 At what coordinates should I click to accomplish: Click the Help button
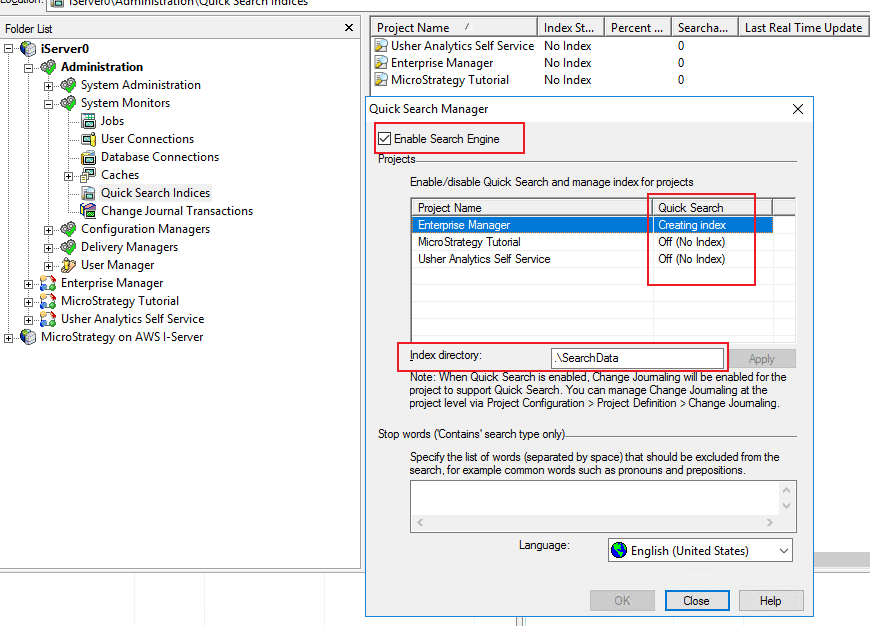pyautogui.click(x=770, y=601)
